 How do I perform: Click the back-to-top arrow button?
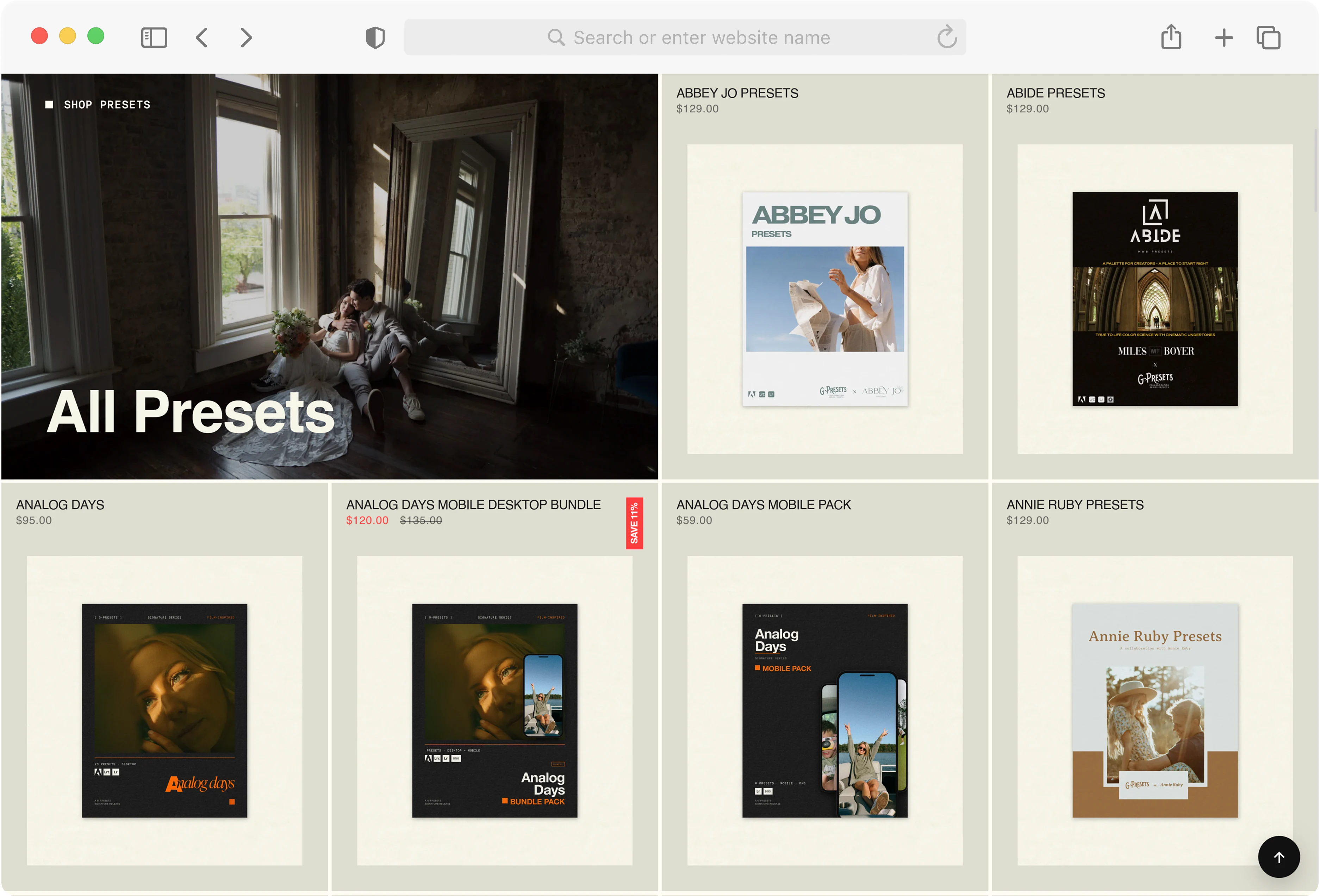pos(1278,857)
